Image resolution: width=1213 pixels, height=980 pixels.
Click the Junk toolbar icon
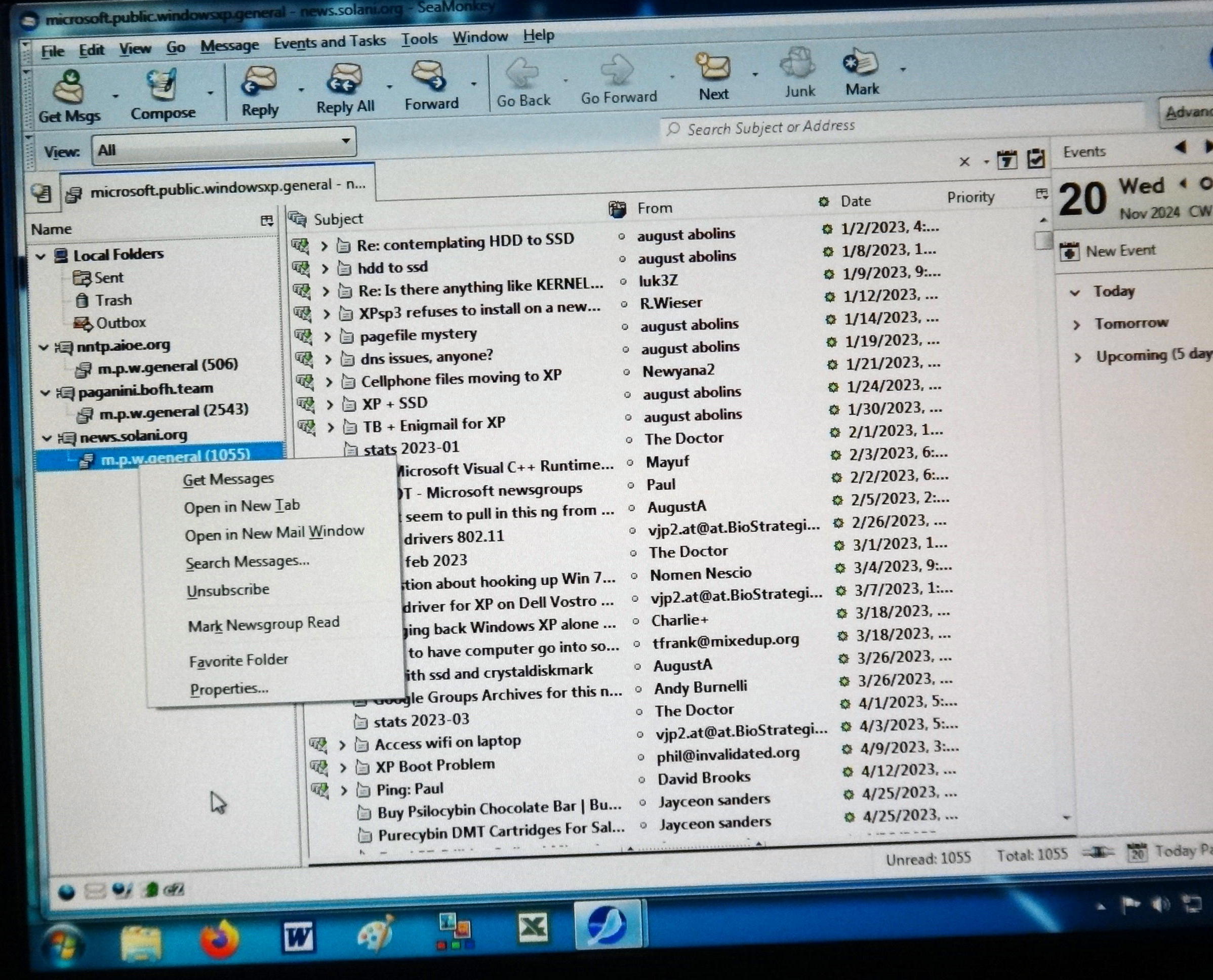click(x=797, y=64)
